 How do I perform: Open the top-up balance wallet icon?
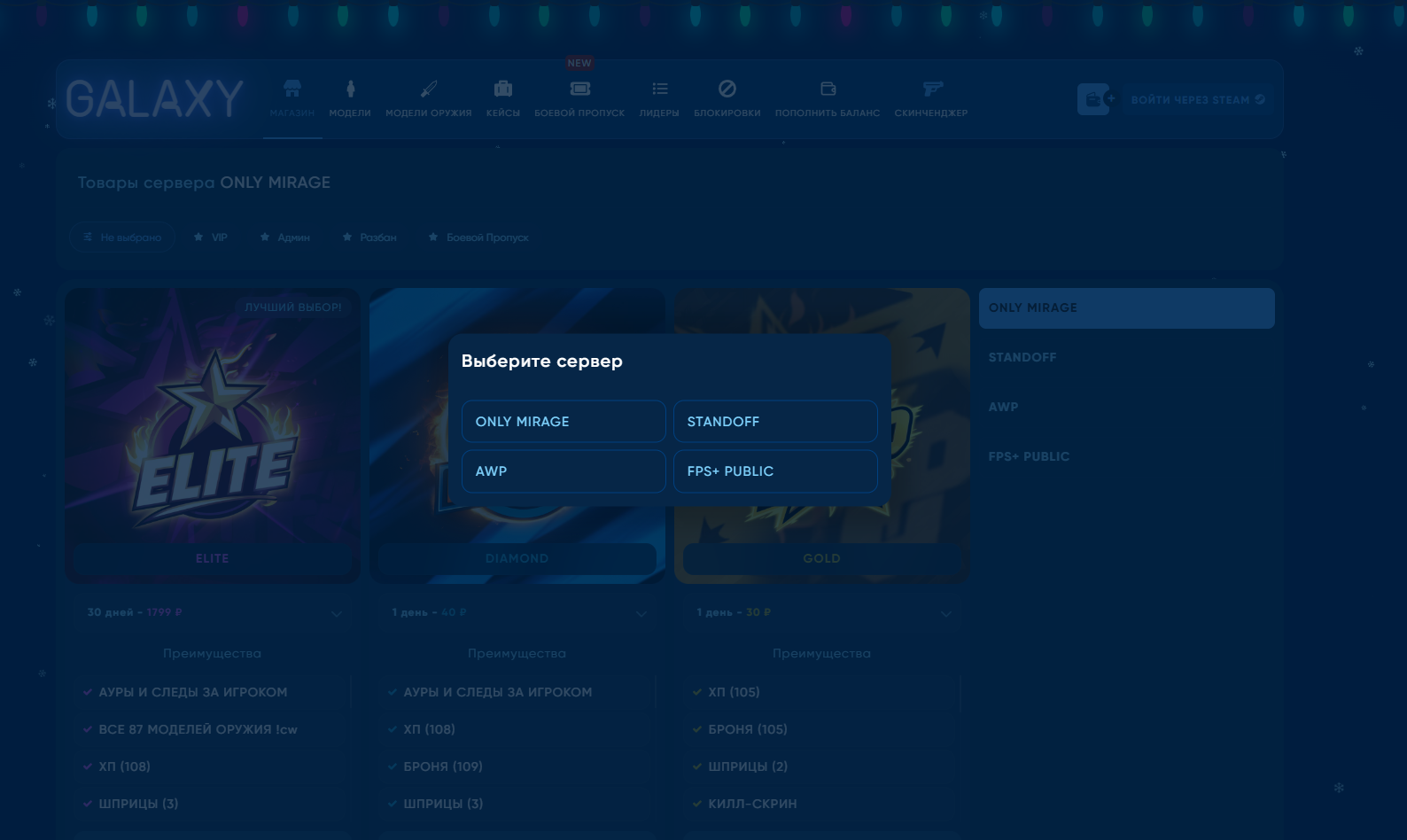(x=828, y=89)
